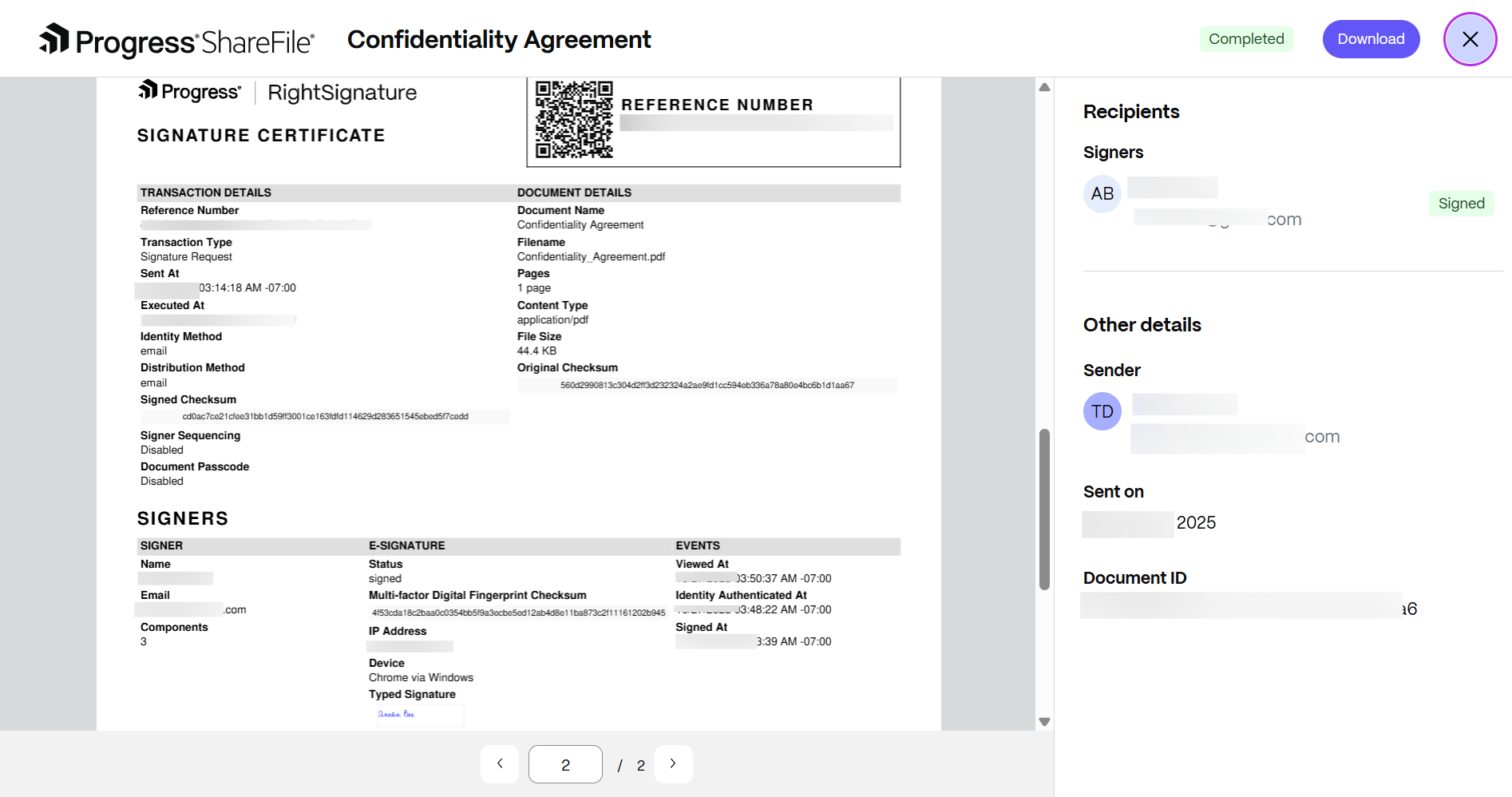Open the document with the Download button
Viewport: 1512px width, 797px height.
pos(1371,38)
